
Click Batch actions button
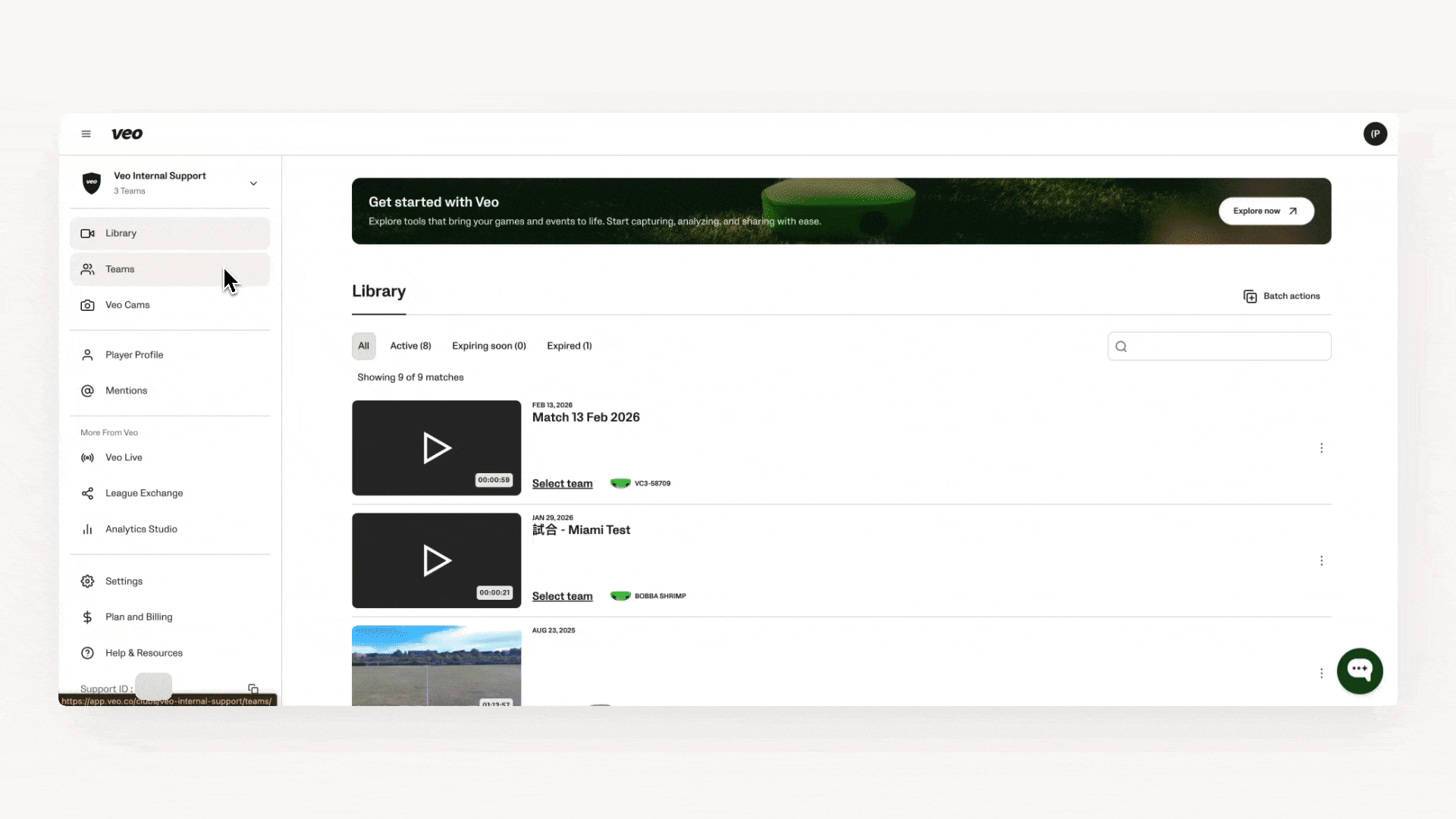(1282, 297)
